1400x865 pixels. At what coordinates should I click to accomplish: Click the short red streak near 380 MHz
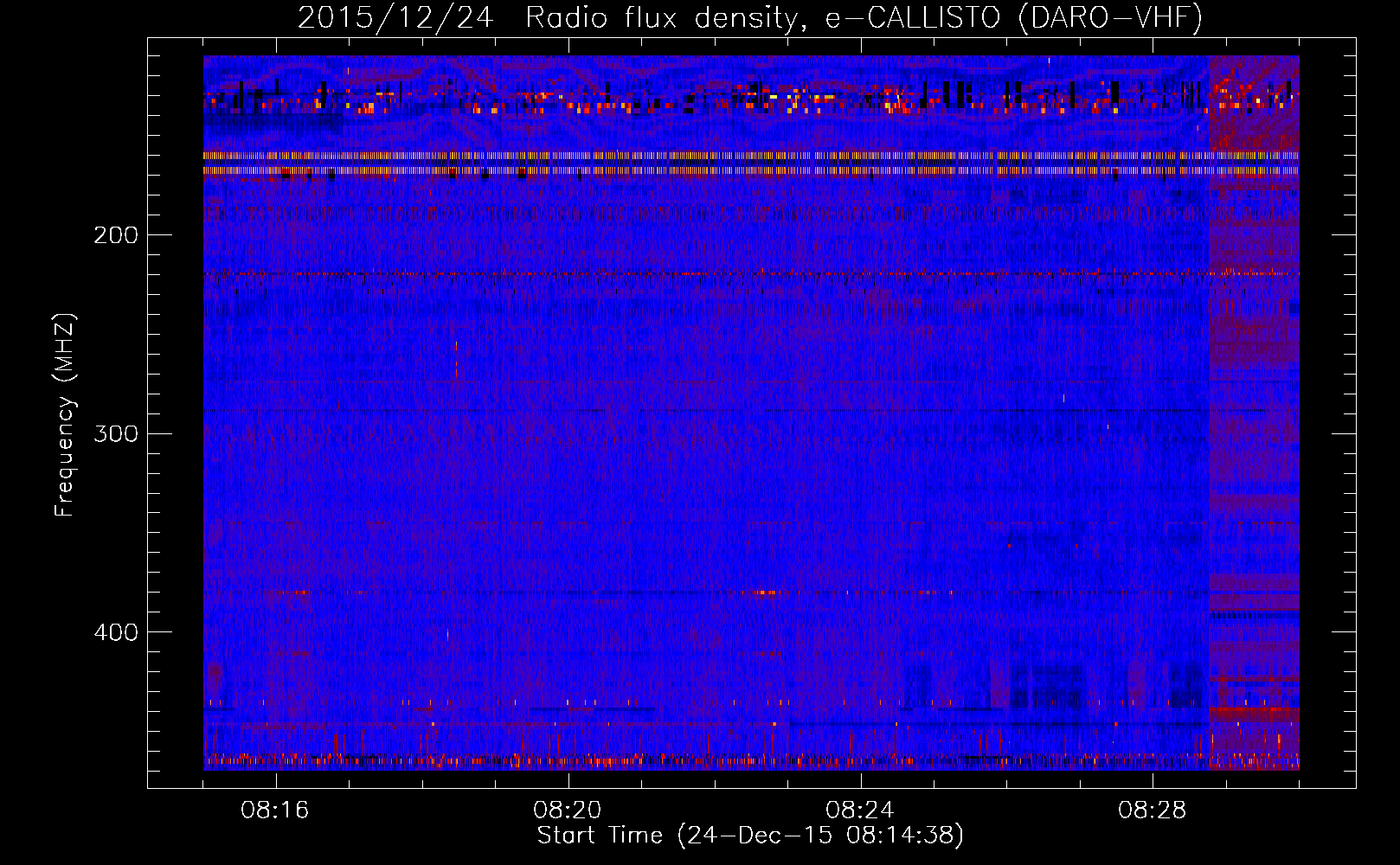(x=760, y=593)
